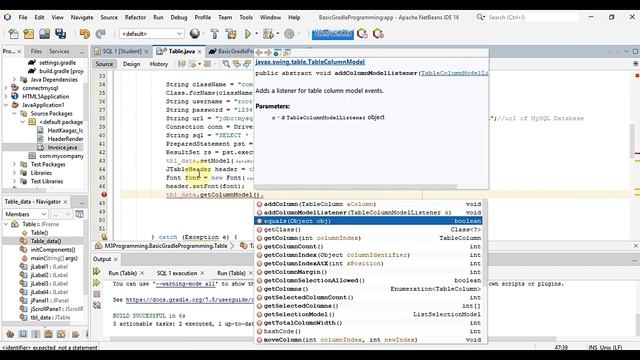
Task: Select Invoice.java in the Projects tree
Action: (62, 147)
